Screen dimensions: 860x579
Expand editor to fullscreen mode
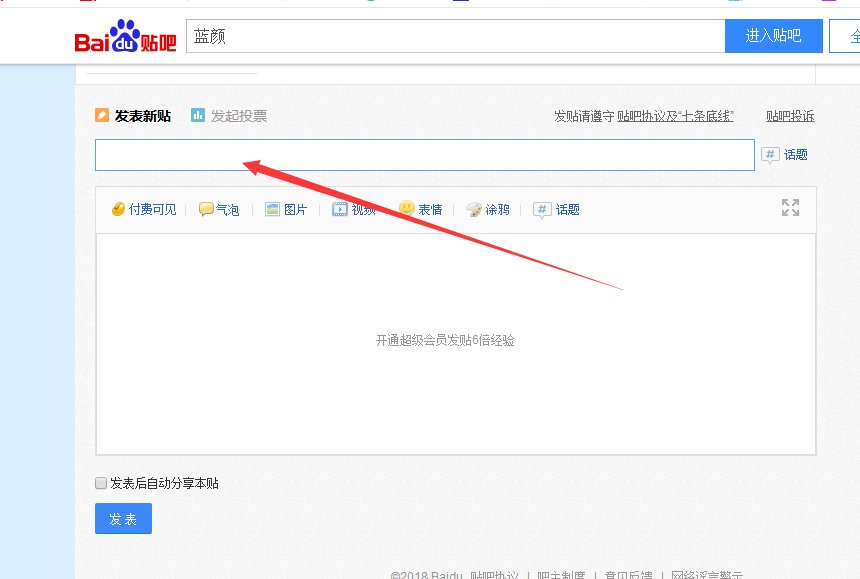coord(790,208)
